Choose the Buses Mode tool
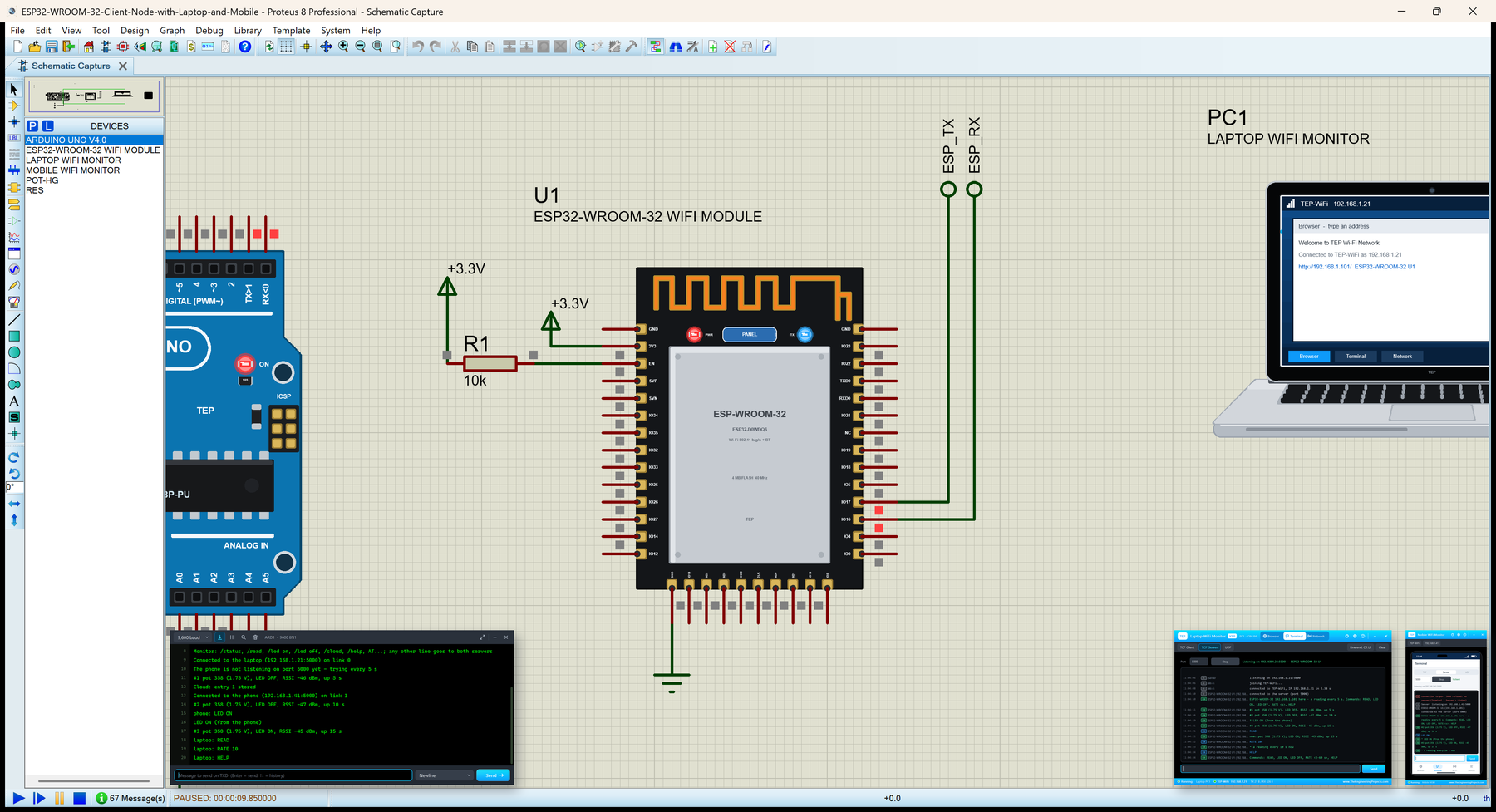The image size is (1496, 812). 13,170
